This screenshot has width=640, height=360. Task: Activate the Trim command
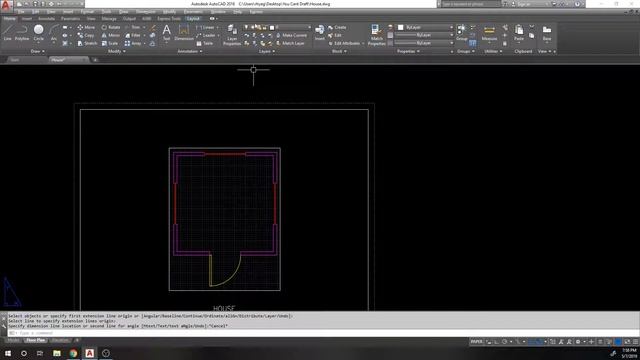(x=133, y=27)
